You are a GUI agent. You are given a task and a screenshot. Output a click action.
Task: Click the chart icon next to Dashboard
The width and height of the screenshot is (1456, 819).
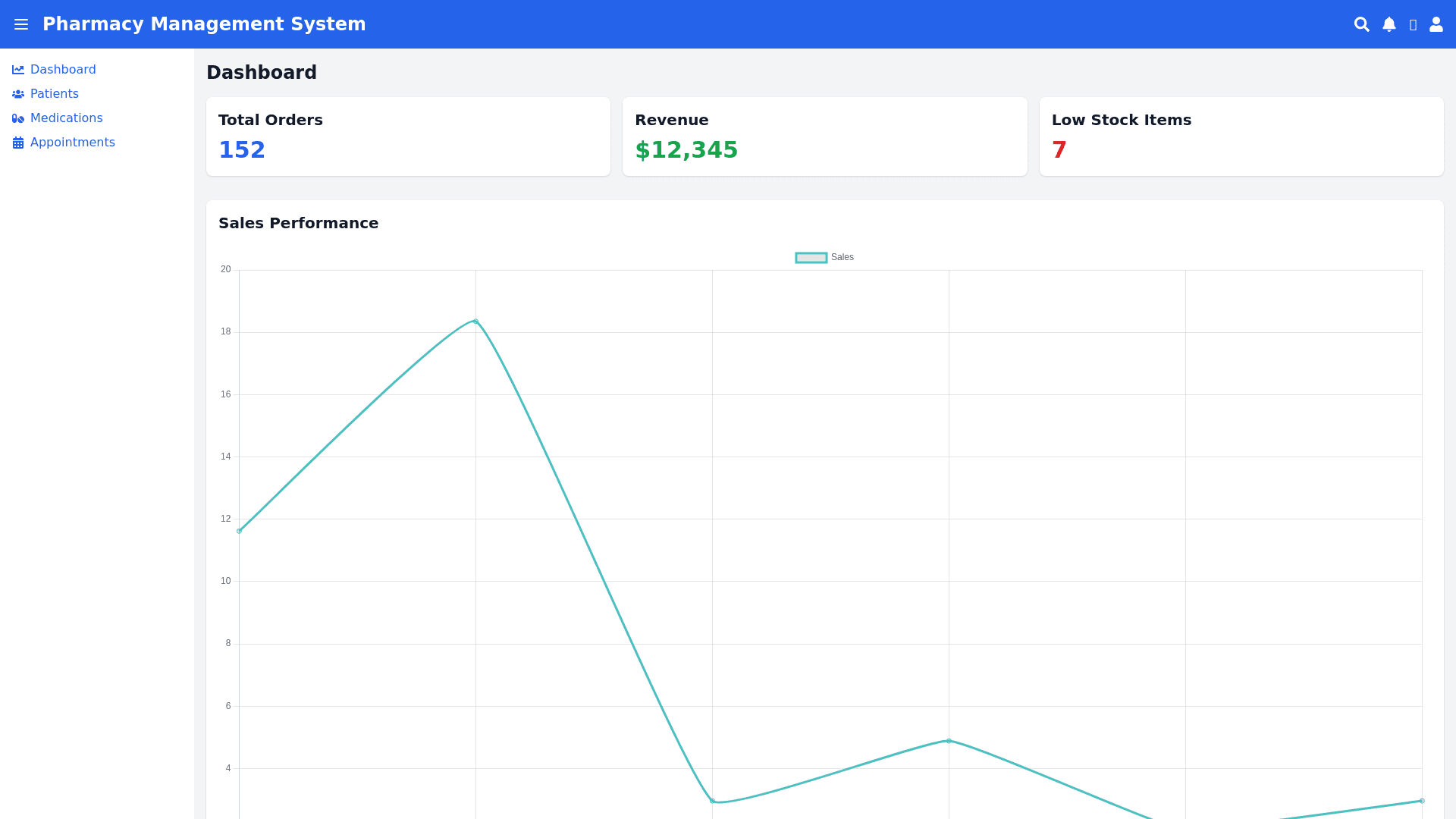pos(18,70)
